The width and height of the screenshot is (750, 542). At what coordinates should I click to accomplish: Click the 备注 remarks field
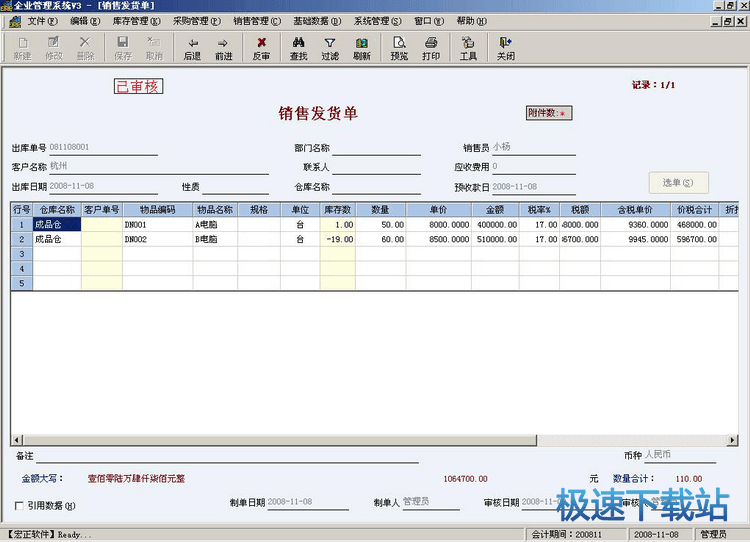click(227, 456)
